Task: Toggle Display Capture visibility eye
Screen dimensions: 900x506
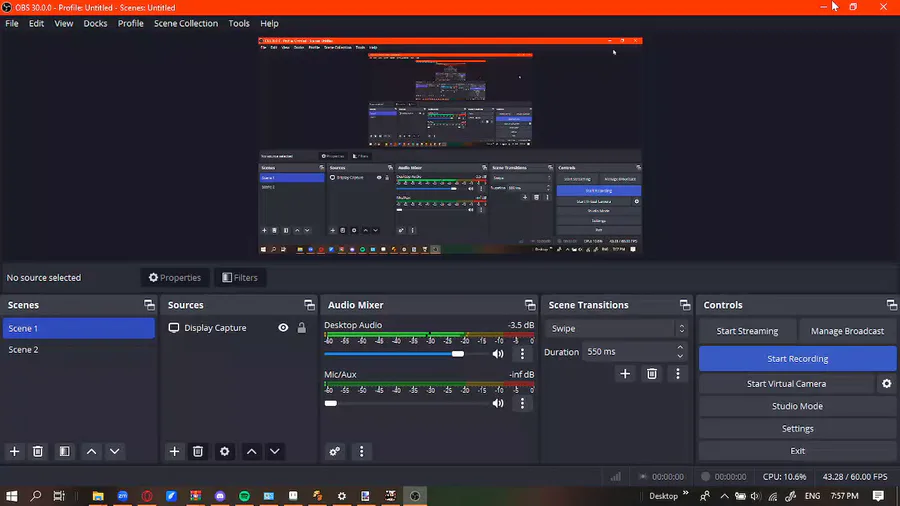Action: tap(284, 328)
